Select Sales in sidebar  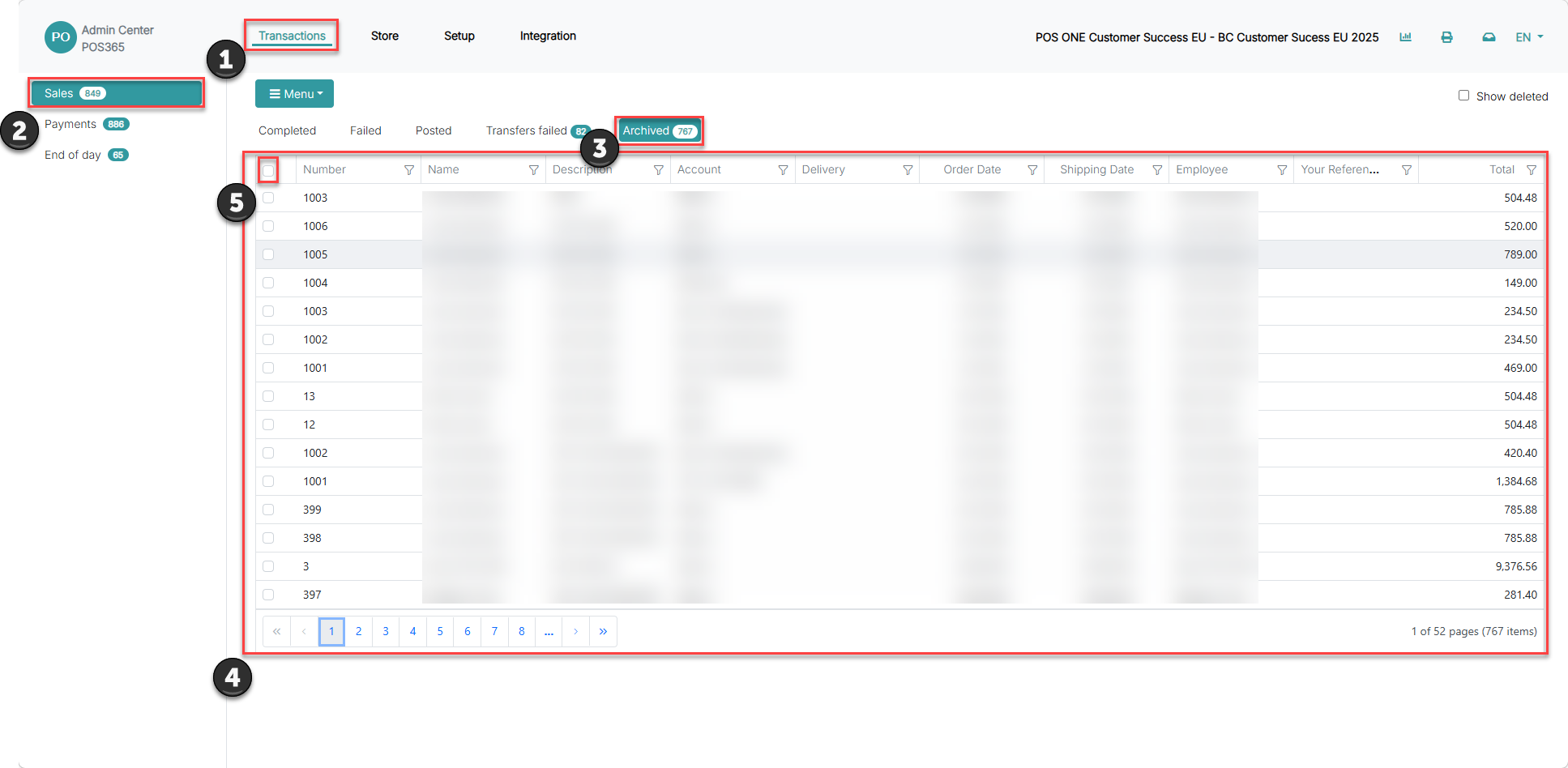116,93
